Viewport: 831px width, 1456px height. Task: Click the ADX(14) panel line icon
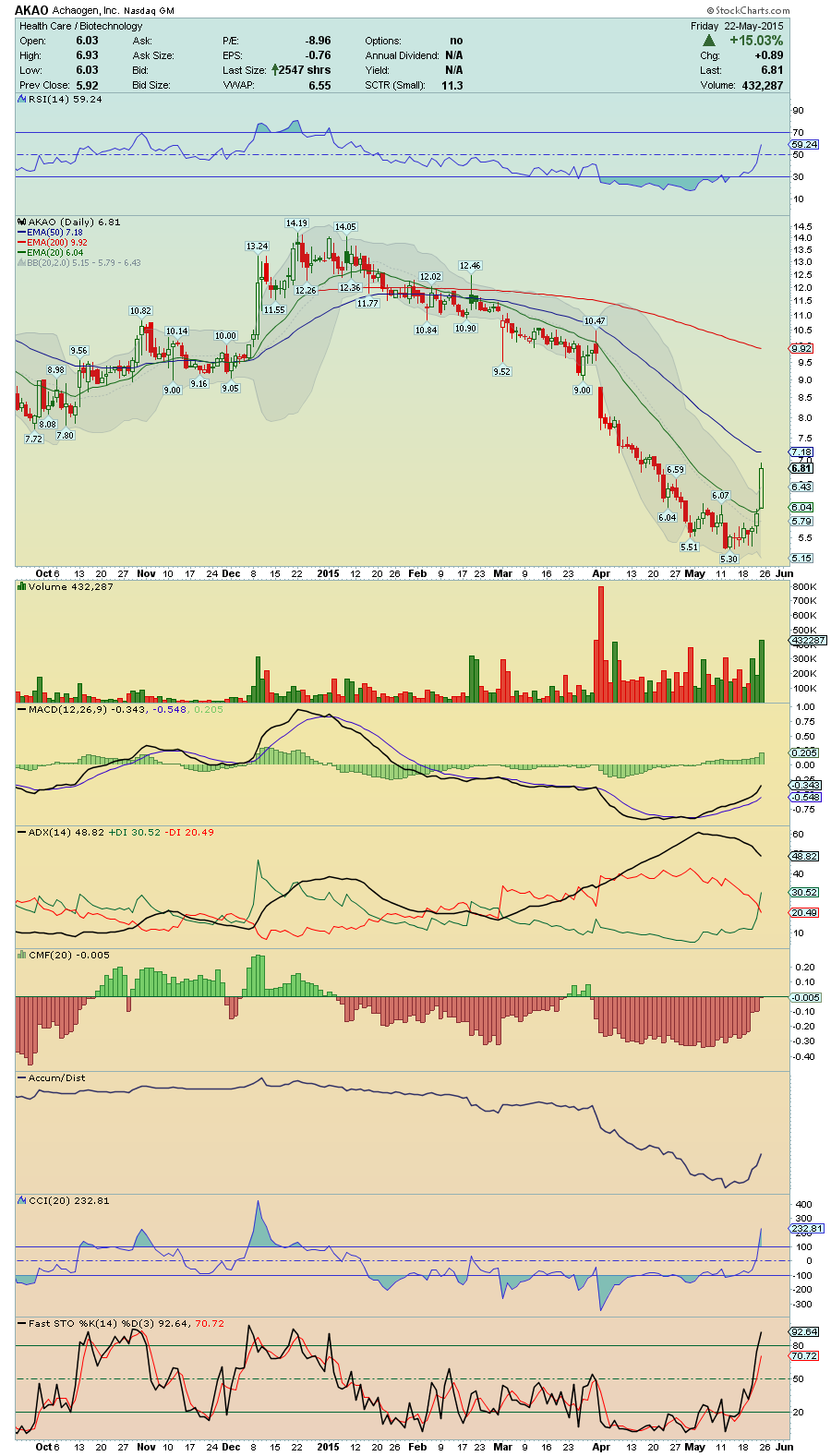22,832
